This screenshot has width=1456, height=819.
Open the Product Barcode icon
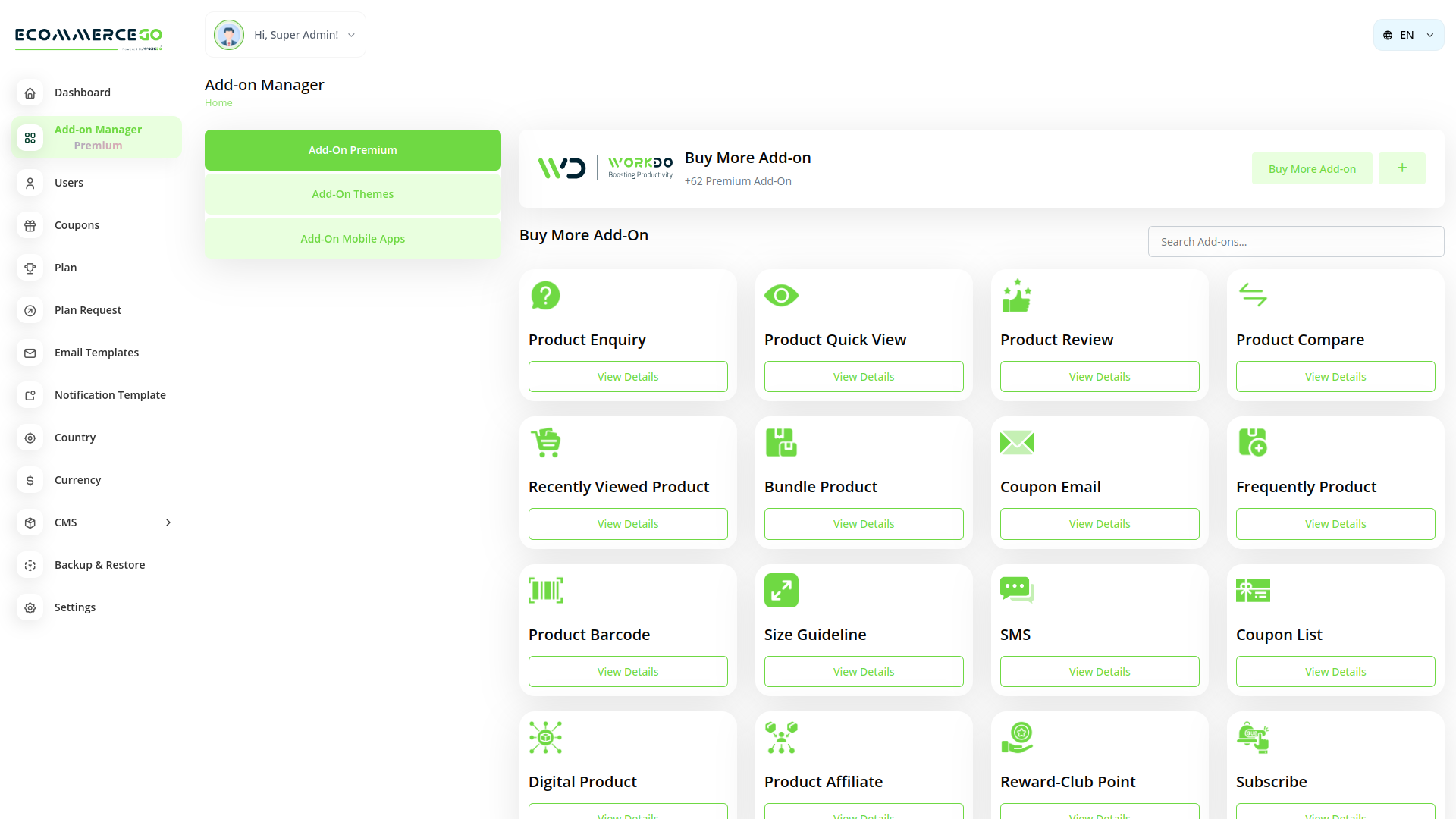coord(545,590)
